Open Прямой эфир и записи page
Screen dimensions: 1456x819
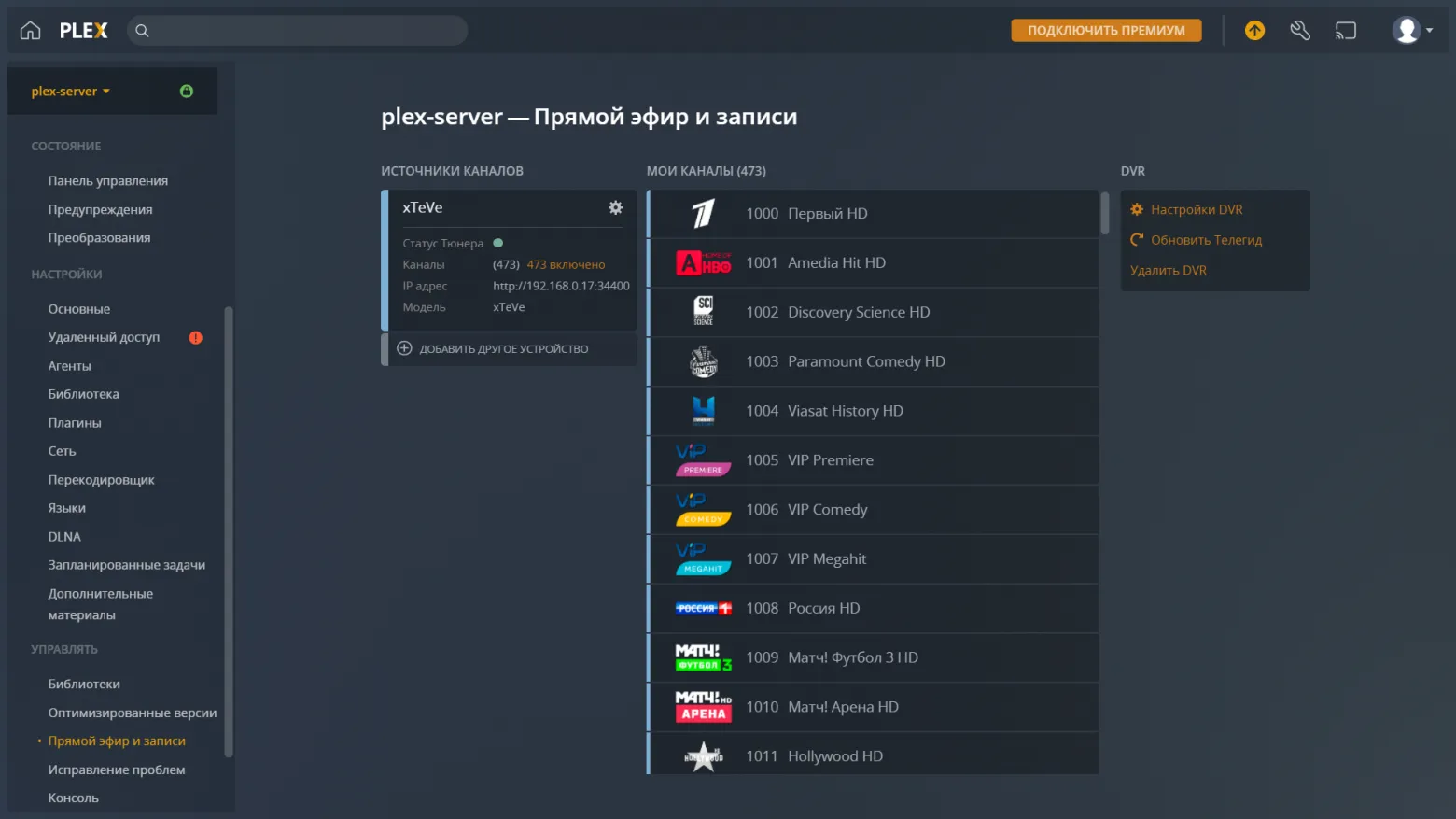point(117,741)
